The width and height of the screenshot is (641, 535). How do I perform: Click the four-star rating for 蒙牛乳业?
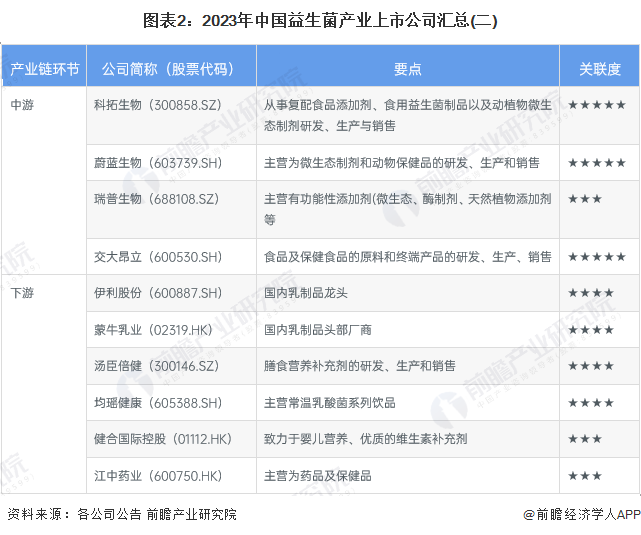pyautogui.click(x=591, y=329)
